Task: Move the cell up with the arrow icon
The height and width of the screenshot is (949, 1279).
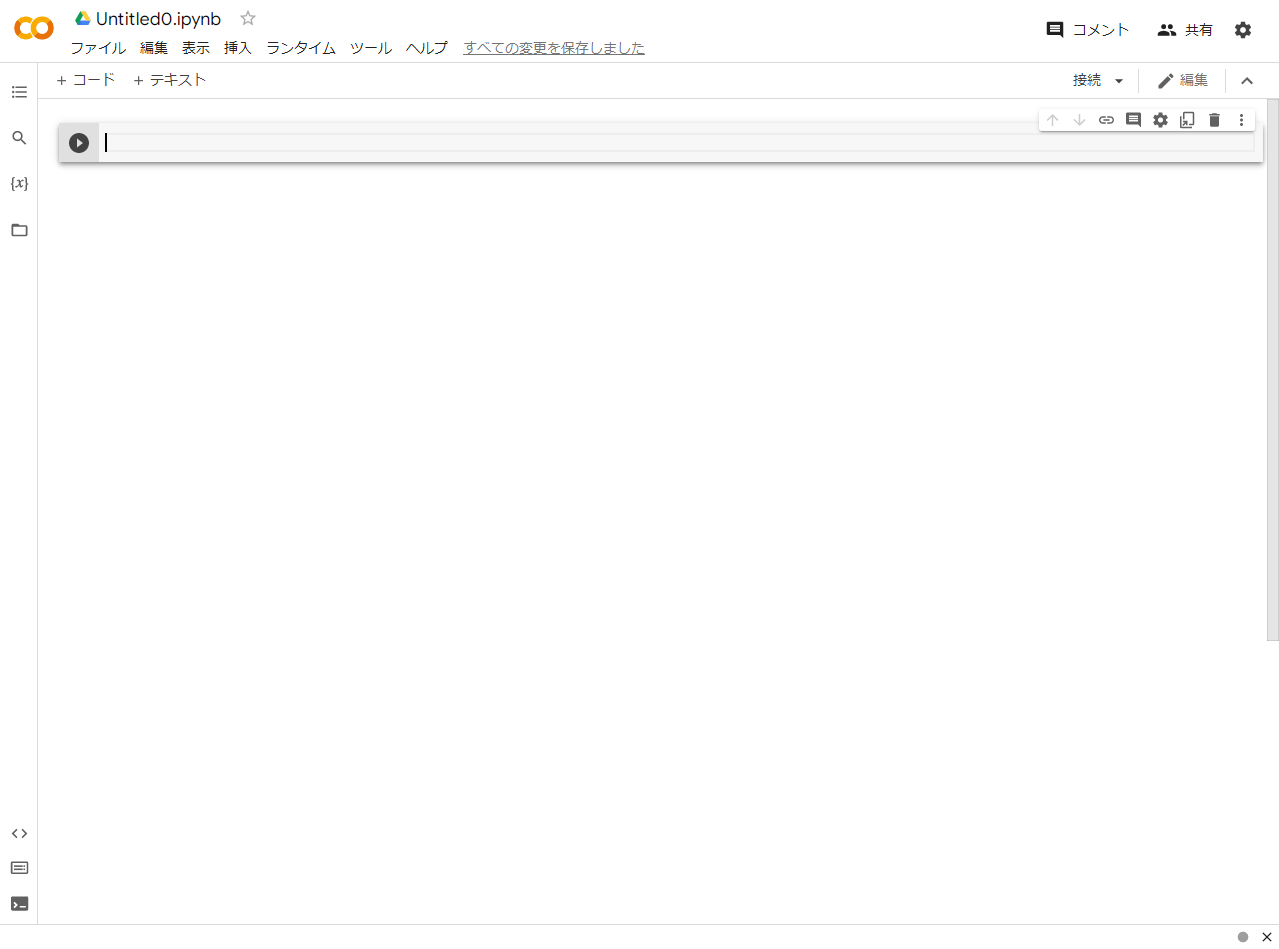Action: pyautogui.click(x=1052, y=120)
